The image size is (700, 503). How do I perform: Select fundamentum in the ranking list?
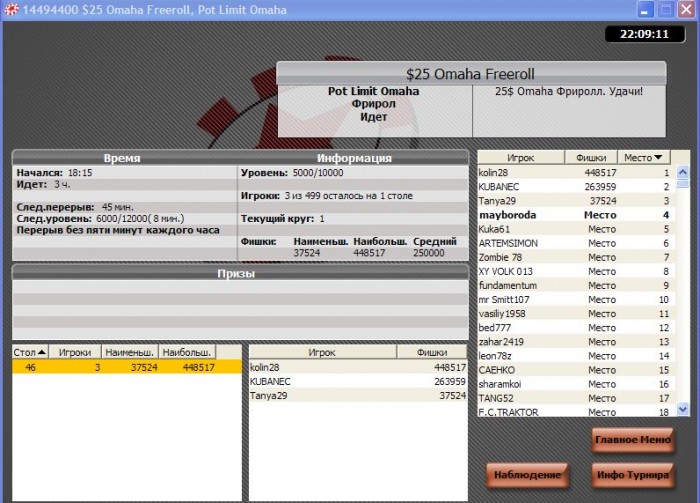575,285
